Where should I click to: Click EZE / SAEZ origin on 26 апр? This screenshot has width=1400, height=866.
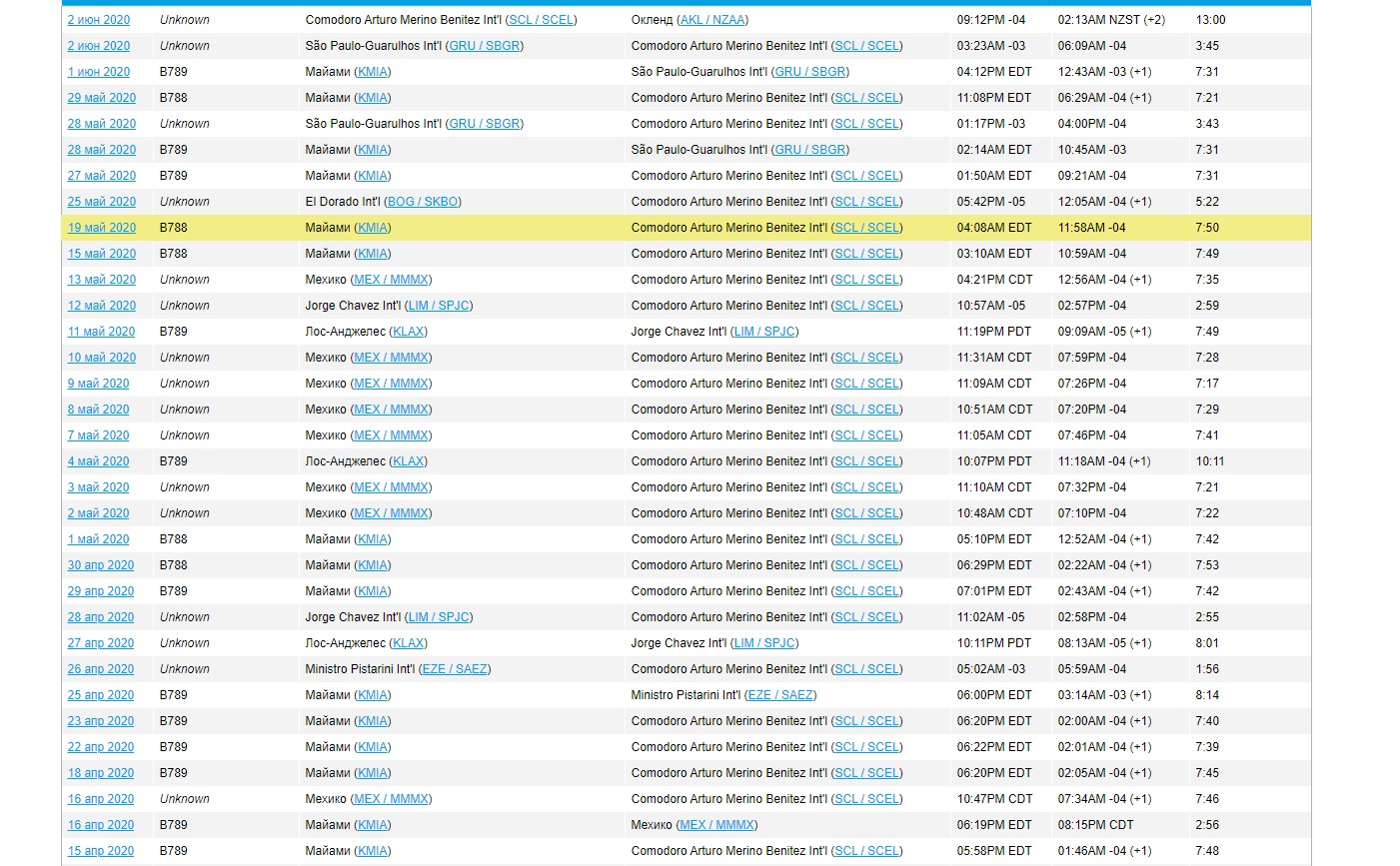(455, 669)
